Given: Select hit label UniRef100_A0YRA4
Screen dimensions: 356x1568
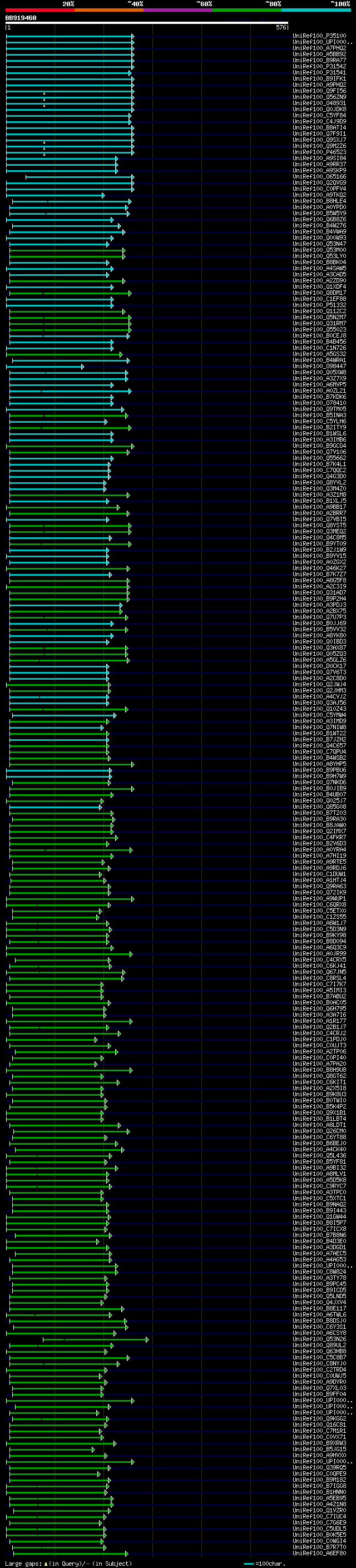Looking at the screenshot, I should [319, 849].
